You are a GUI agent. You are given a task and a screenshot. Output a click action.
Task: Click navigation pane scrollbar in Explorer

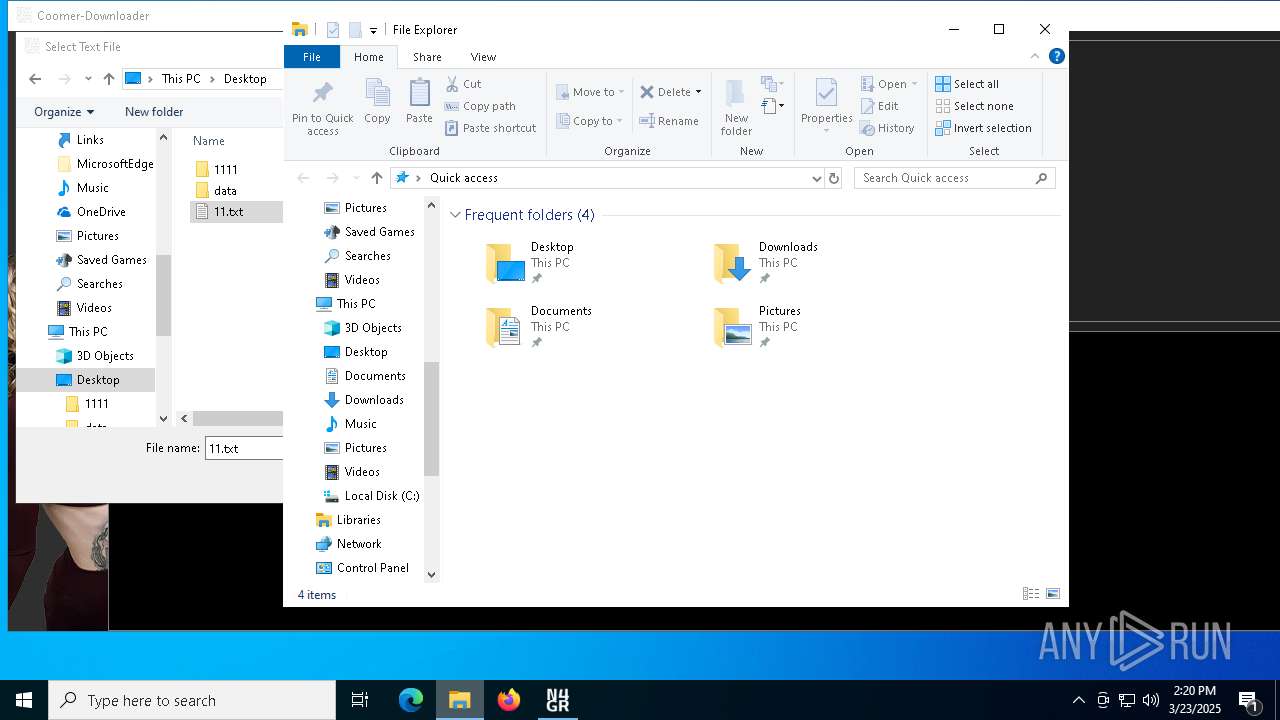tap(432, 418)
